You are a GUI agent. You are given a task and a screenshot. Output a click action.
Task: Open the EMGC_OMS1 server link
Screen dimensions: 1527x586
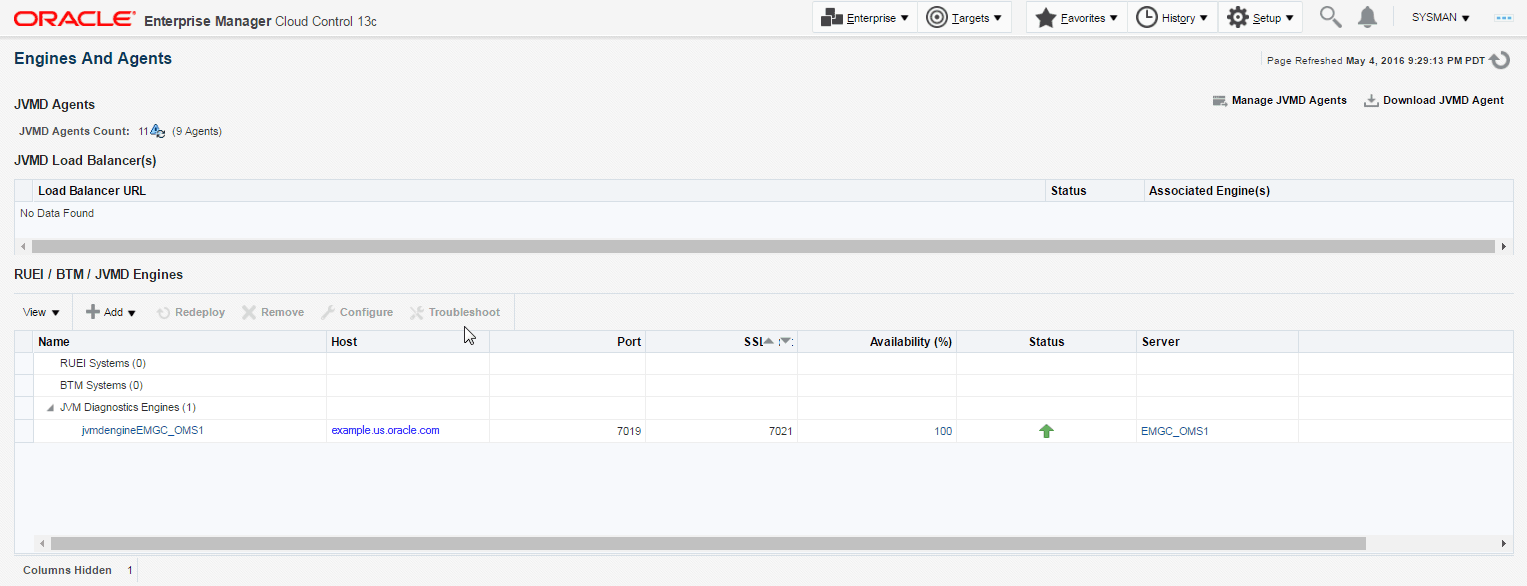point(1175,431)
